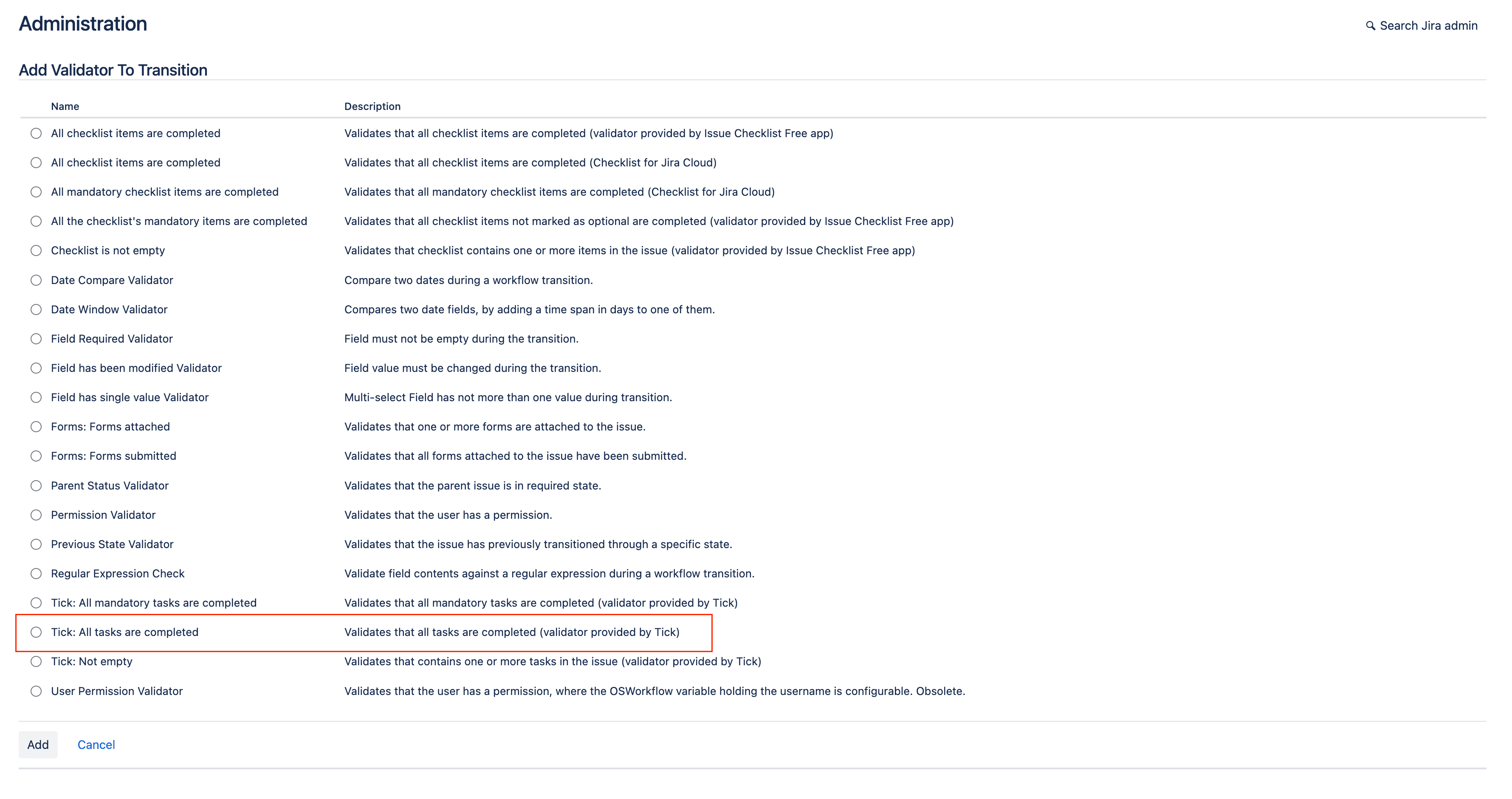Click 'Date Compare Validator' name text
This screenshot has height=799, width=1512.
click(112, 280)
